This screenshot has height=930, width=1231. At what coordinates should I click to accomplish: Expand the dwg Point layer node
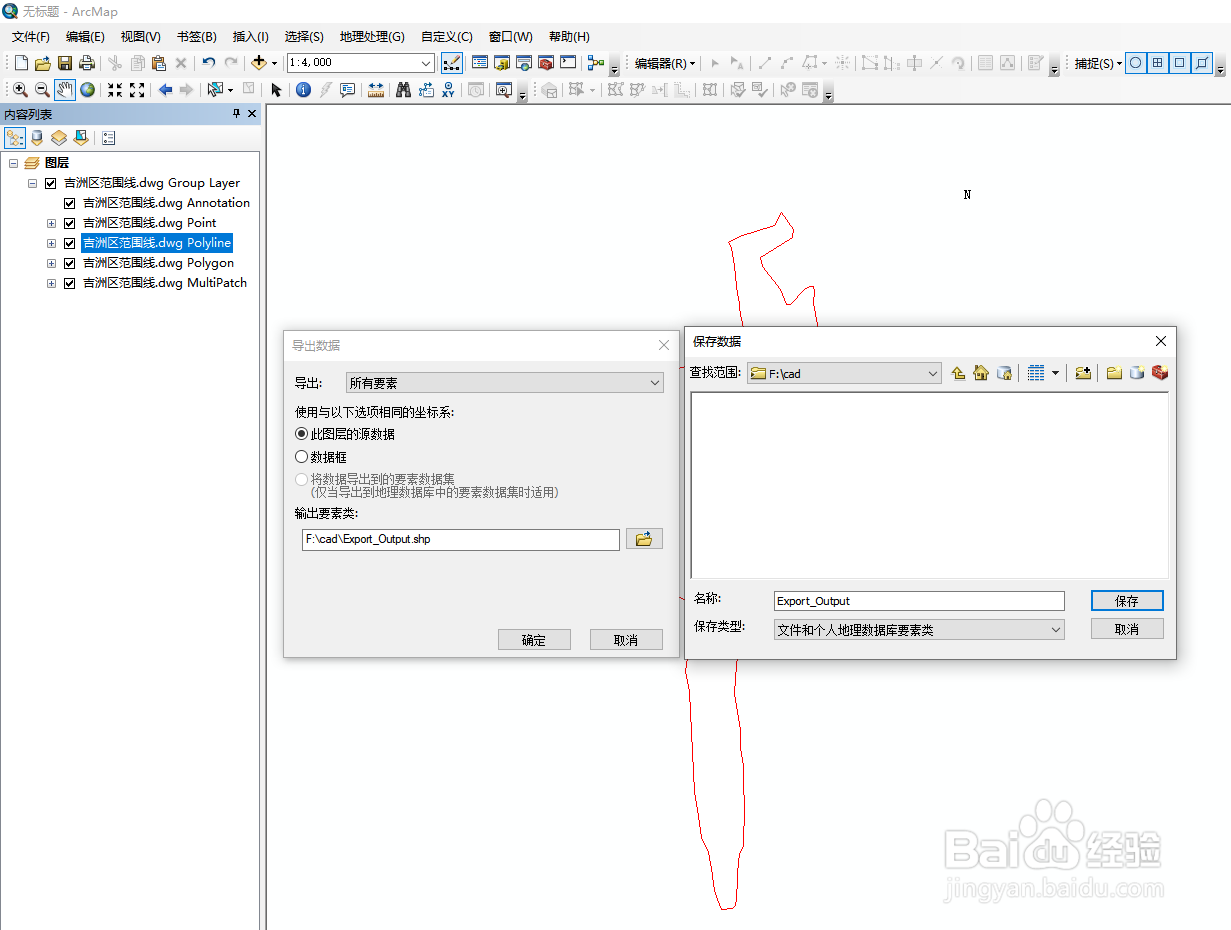(x=51, y=223)
